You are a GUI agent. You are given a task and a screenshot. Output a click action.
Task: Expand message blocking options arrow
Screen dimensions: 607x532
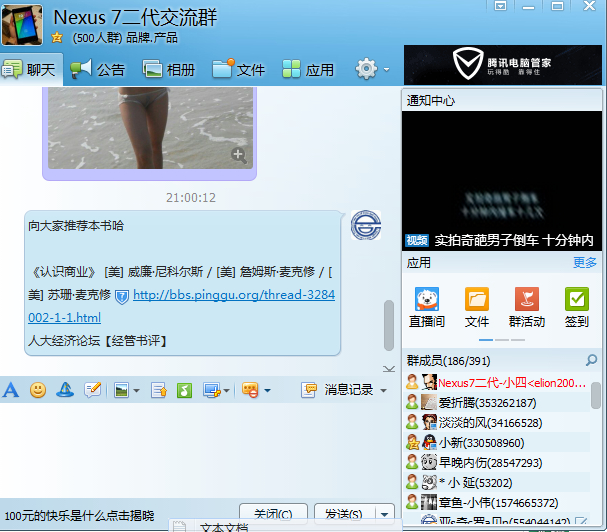[267, 390]
